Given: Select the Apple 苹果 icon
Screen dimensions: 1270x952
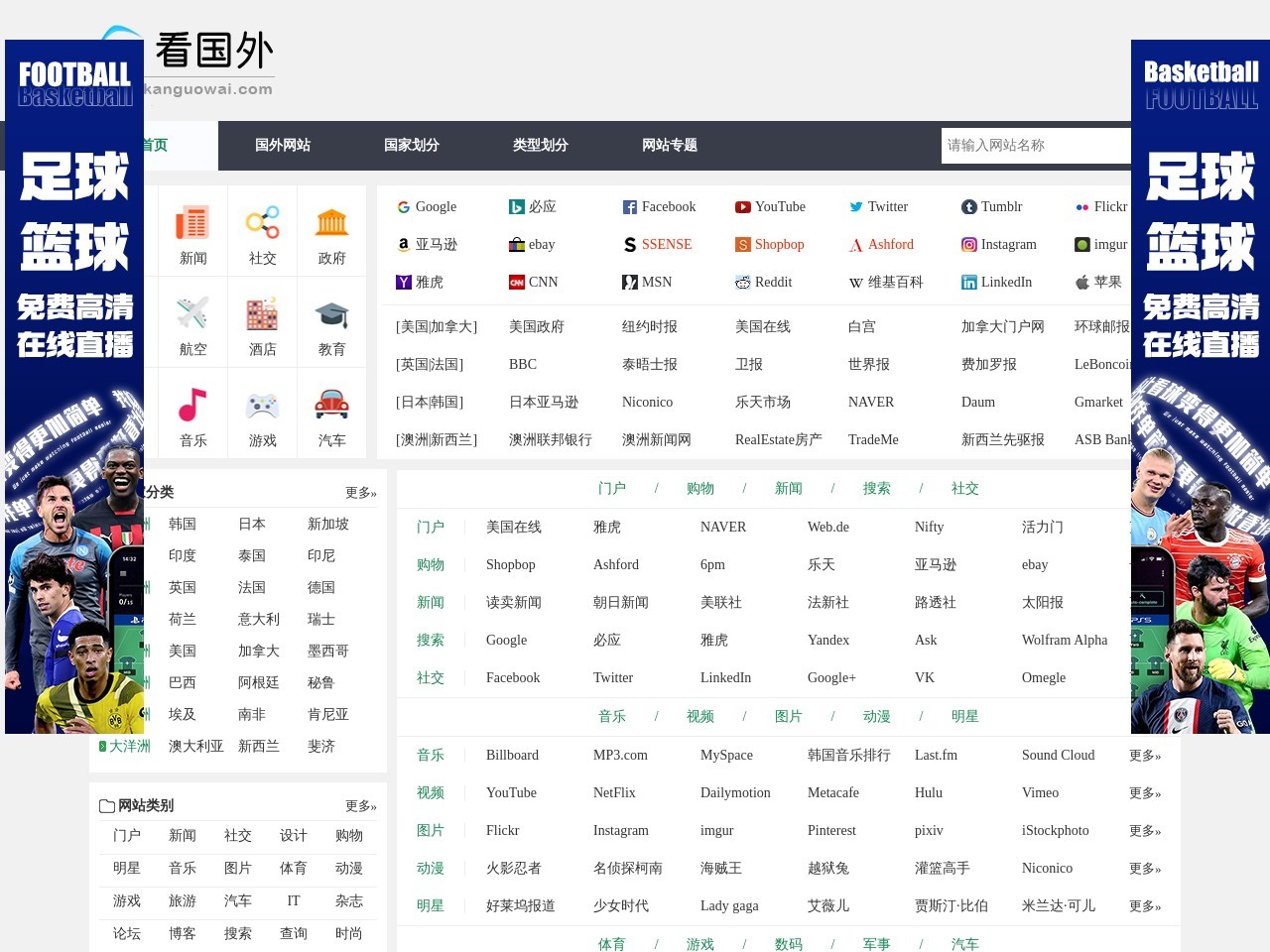Looking at the screenshot, I should [x=1080, y=282].
